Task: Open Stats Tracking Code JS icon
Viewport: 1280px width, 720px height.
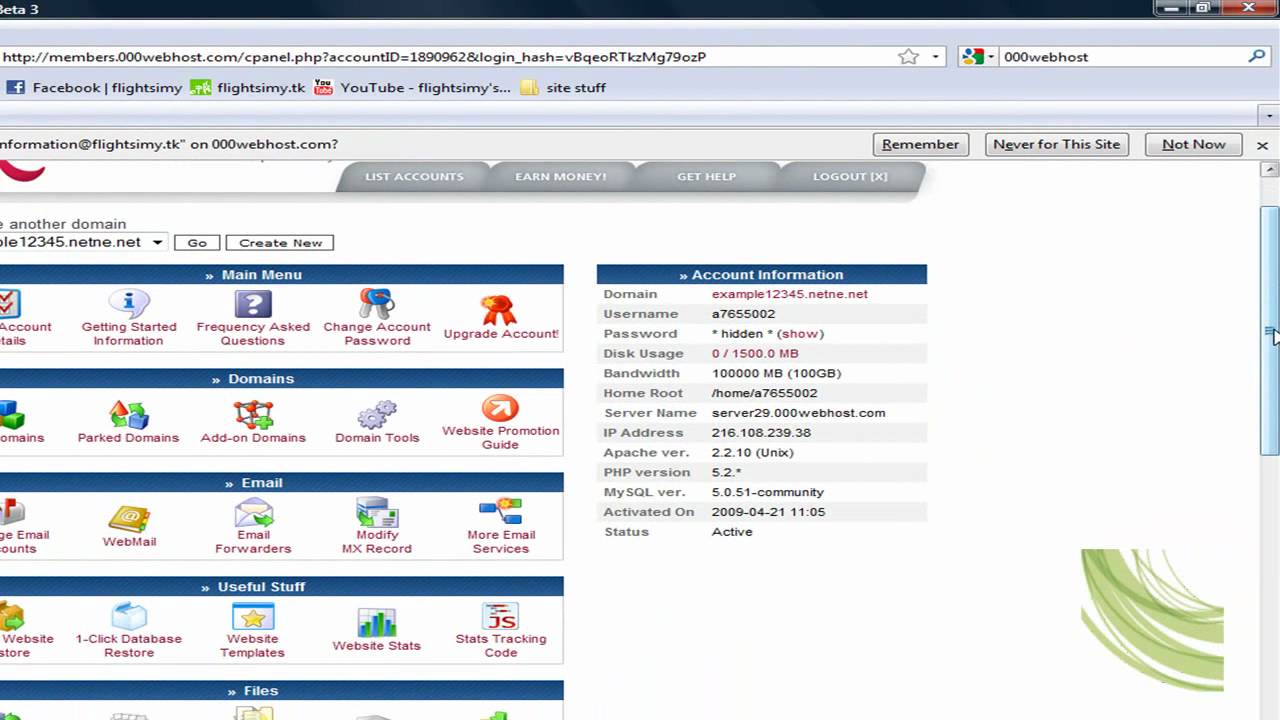Action: click(x=500, y=616)
